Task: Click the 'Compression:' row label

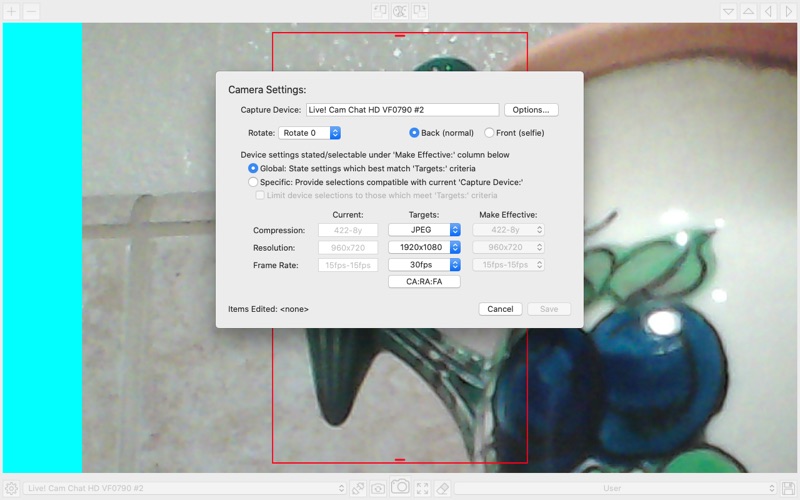Action: (279, 230)
